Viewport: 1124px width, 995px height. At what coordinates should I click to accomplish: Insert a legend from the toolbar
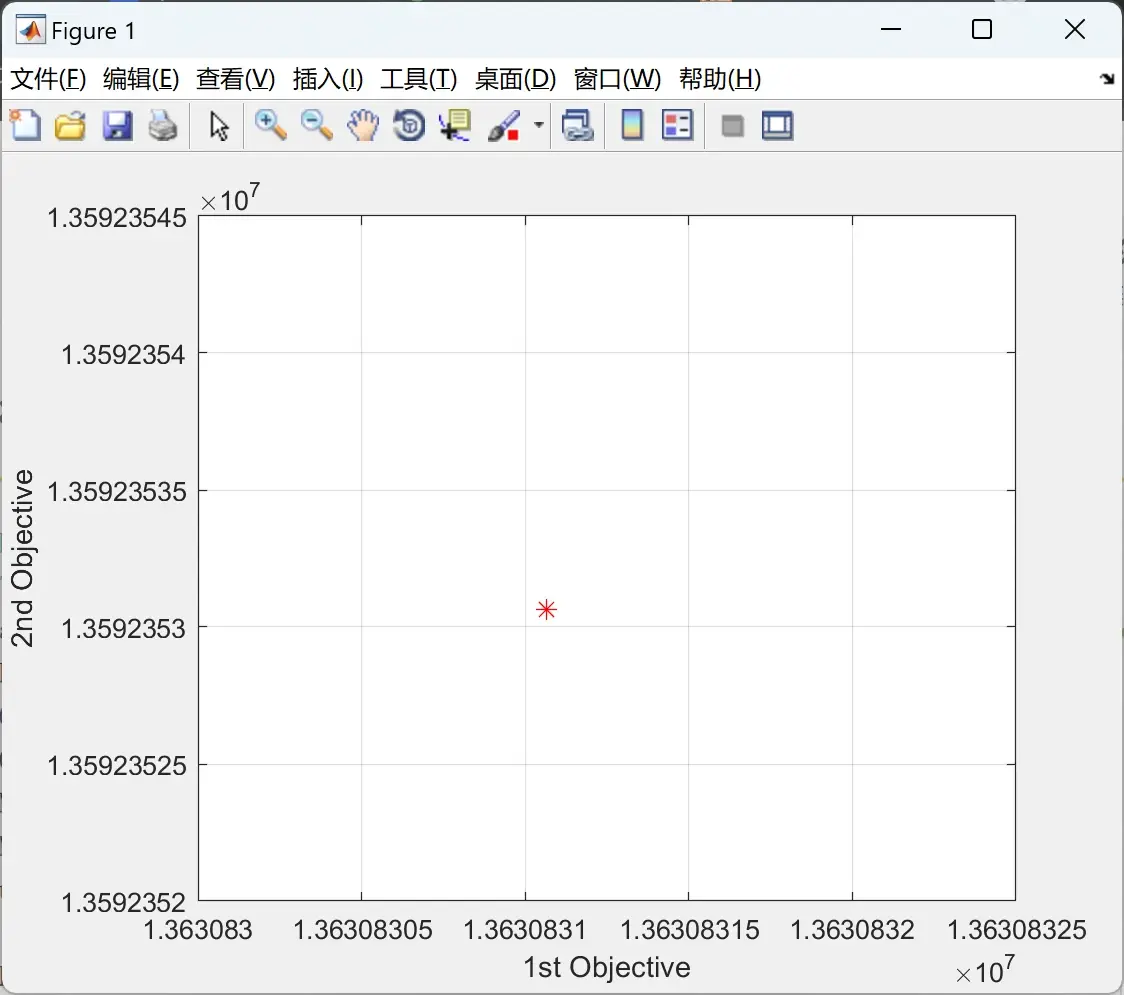click(677, 125)
